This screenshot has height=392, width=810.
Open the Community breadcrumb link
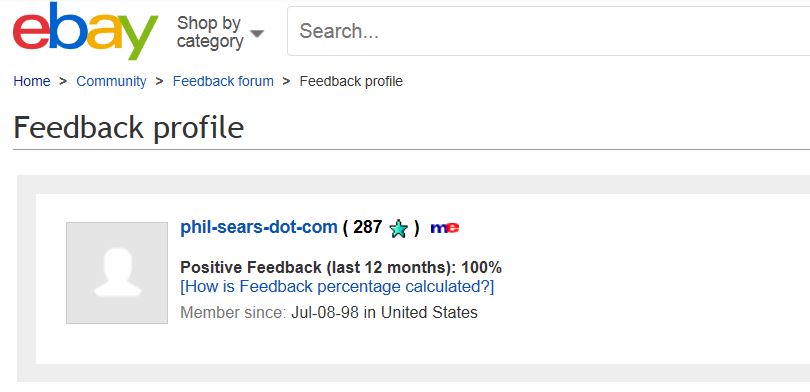tap(111, 81)
